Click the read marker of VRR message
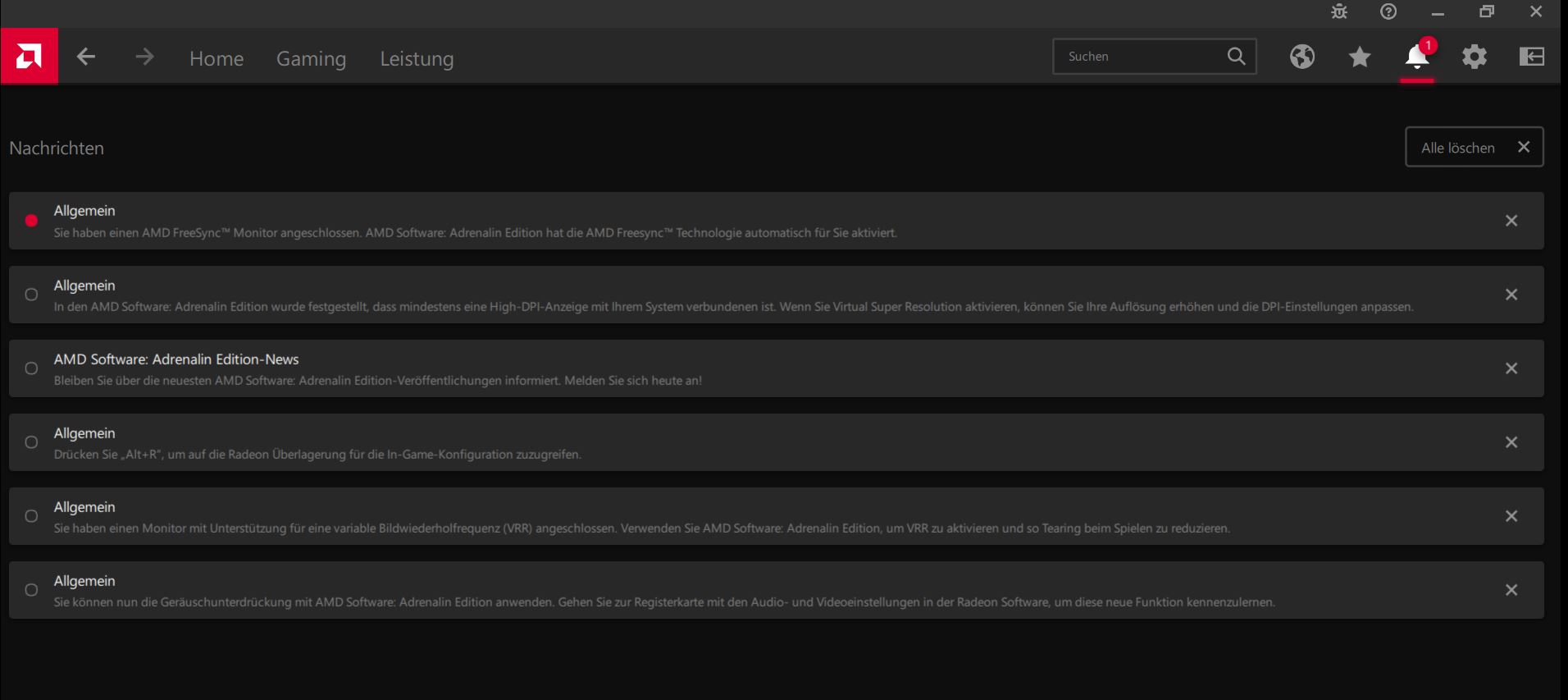The width and height of the screenshot is (1568, 700). [x=31, y=516]
